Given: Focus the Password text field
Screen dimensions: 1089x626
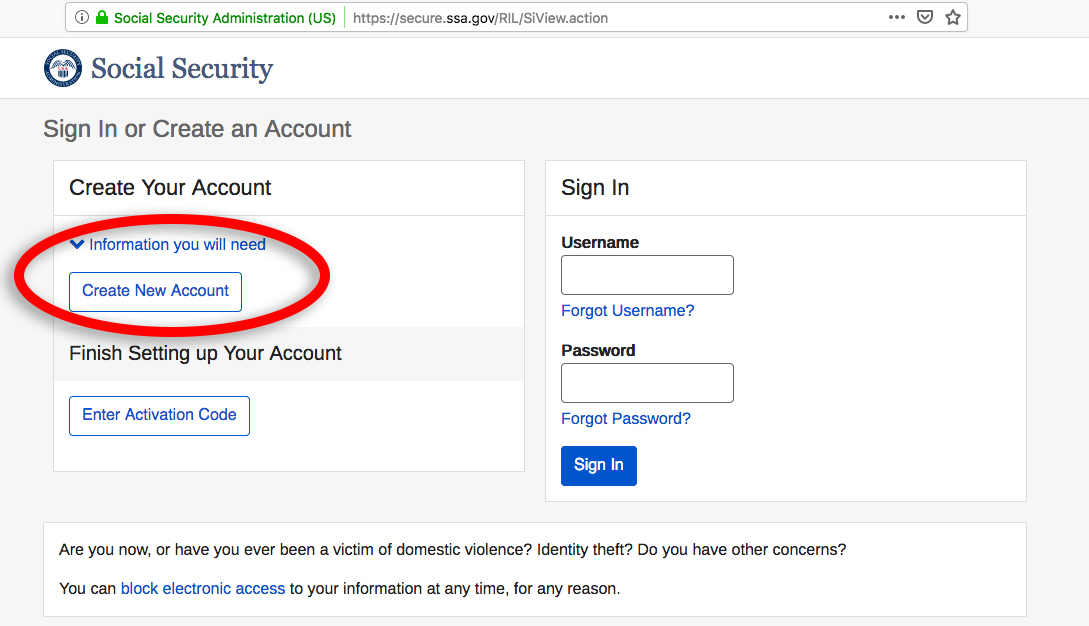Looking at the screenshot, I should point(647,383).
